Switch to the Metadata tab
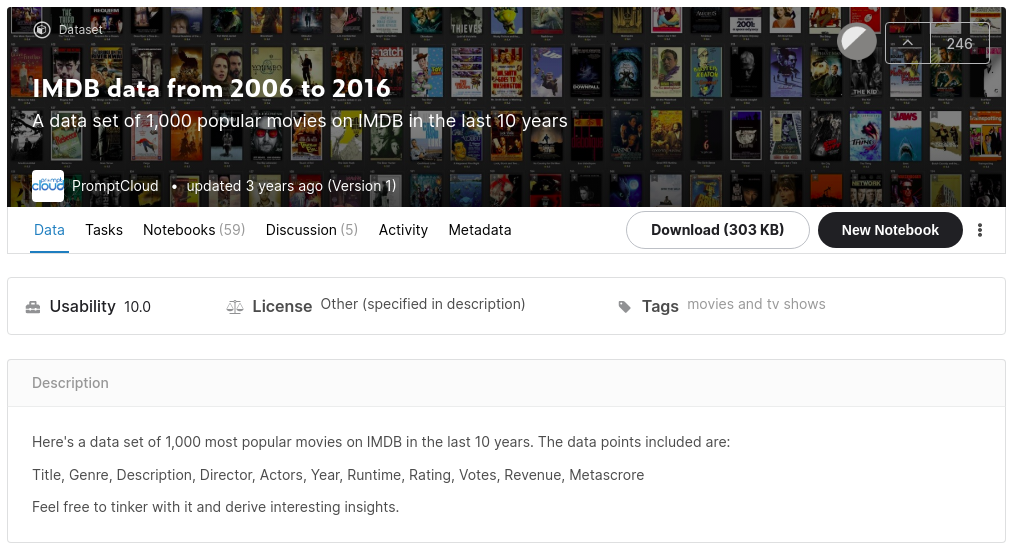The image size is (1022, 552). (x=480, y=230)
